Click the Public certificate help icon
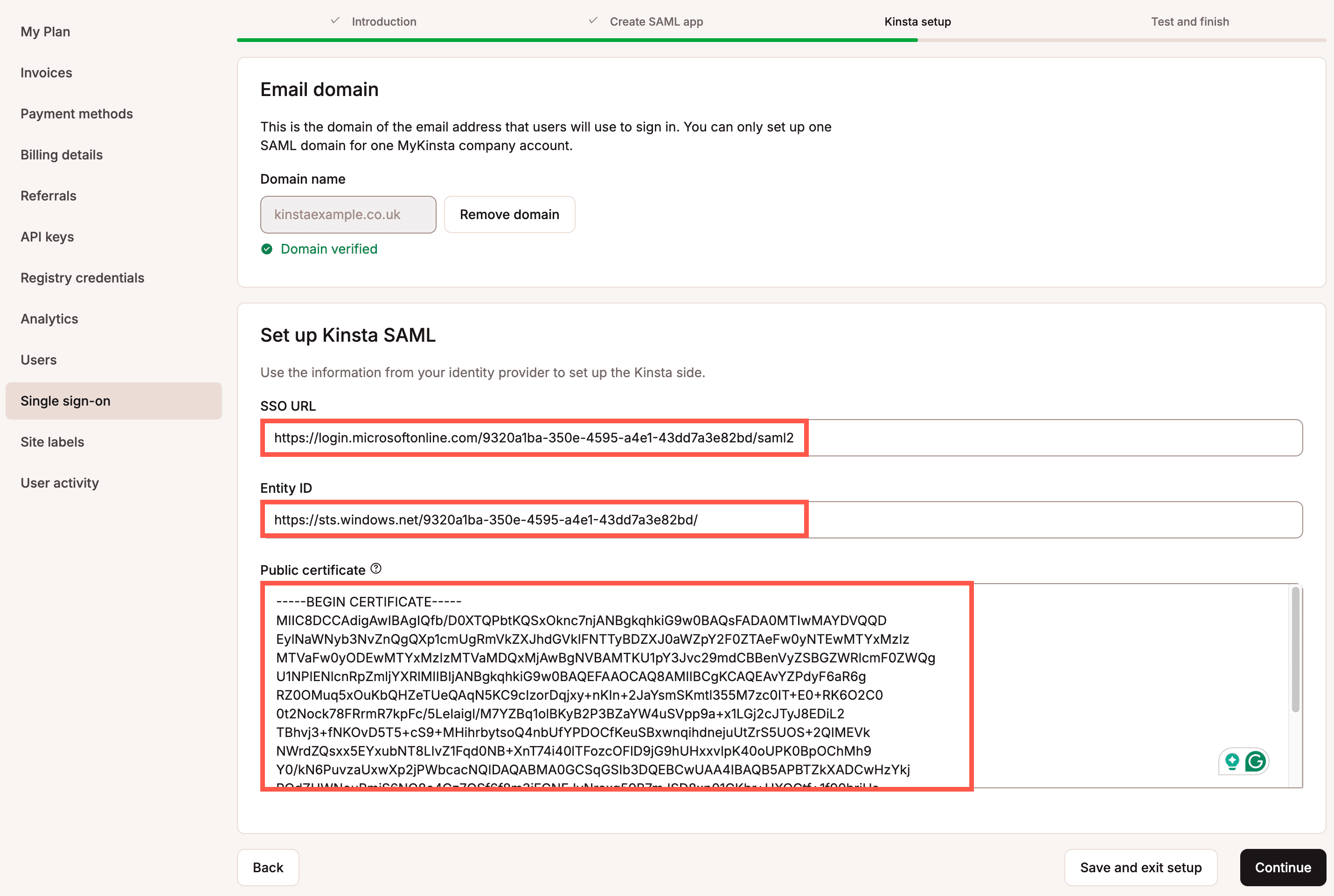This screenshot has height=896, width=1334. [x=375, y=569]
